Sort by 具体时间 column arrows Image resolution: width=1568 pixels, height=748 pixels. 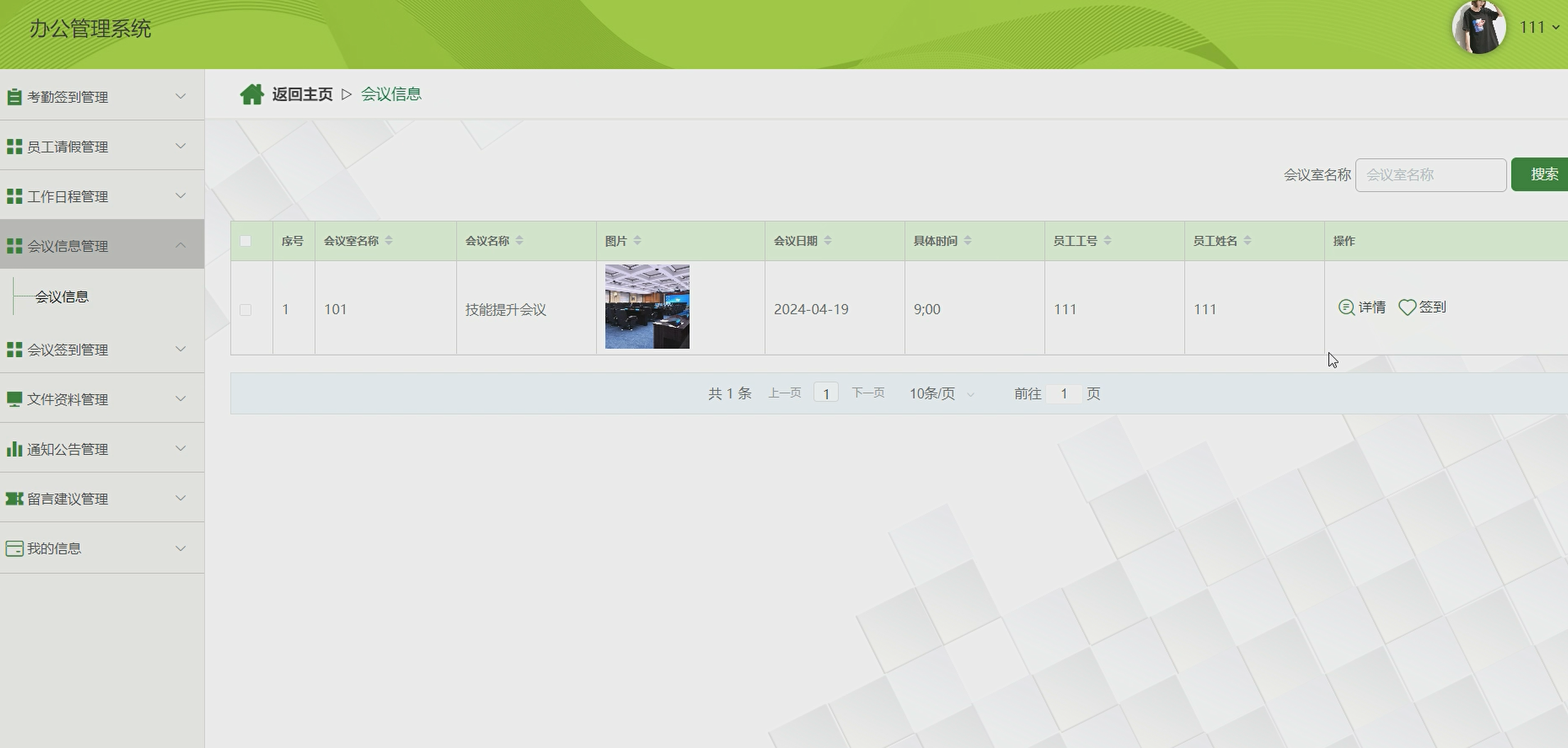pyautogui.click(x=968, y=240)
